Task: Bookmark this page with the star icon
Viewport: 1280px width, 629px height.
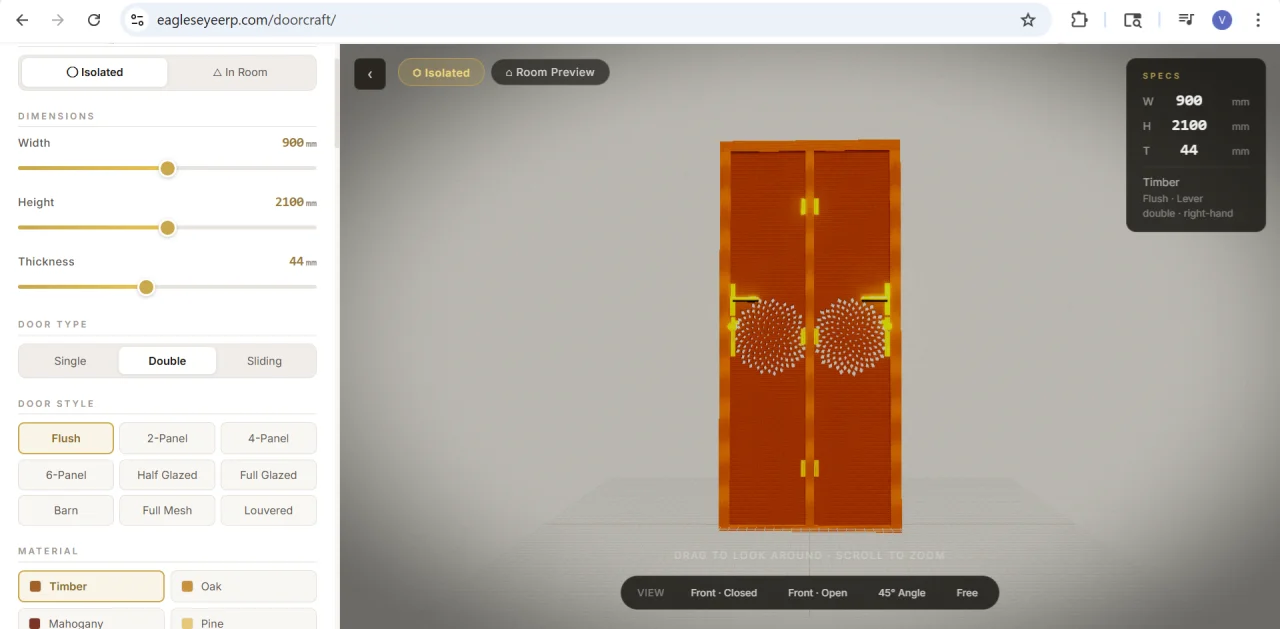Action: pos(1028,20)
